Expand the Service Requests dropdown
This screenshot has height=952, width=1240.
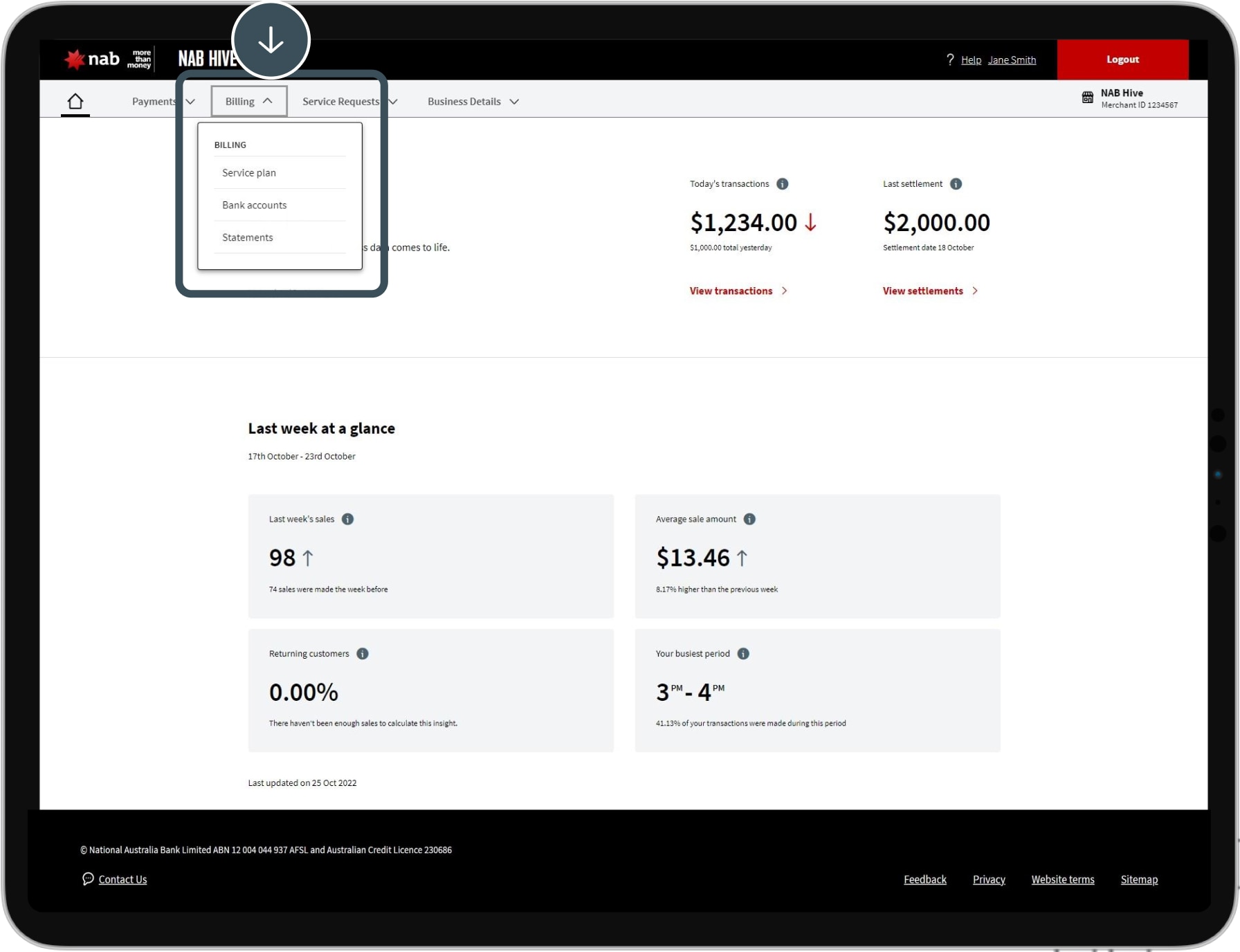tap(349, 102)
